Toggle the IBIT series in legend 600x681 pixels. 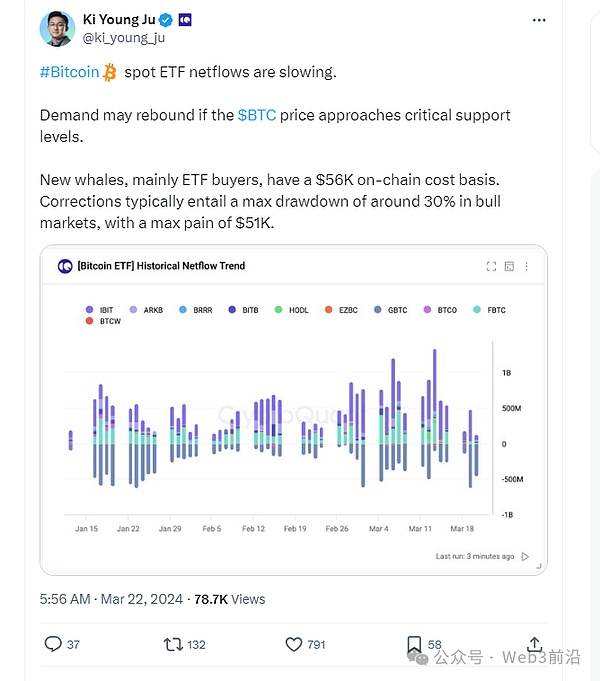click(99, 310)
